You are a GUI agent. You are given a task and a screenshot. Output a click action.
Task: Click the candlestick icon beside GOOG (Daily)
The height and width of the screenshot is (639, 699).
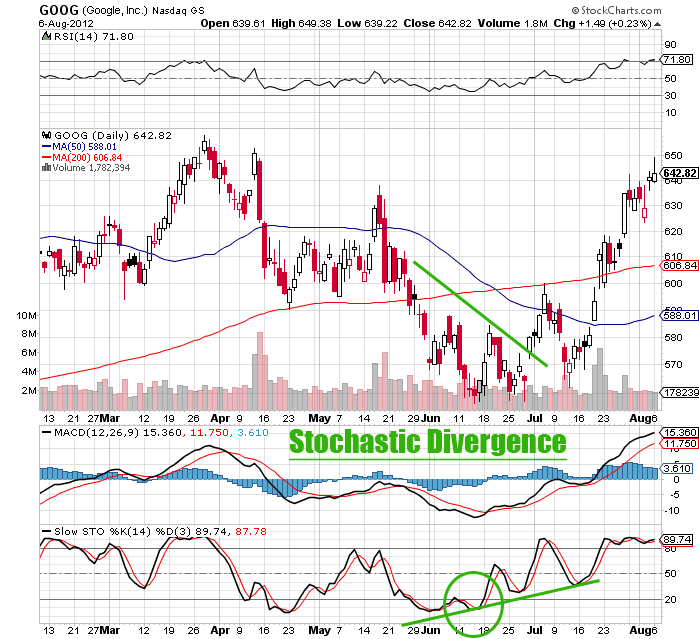pos(46,135)
